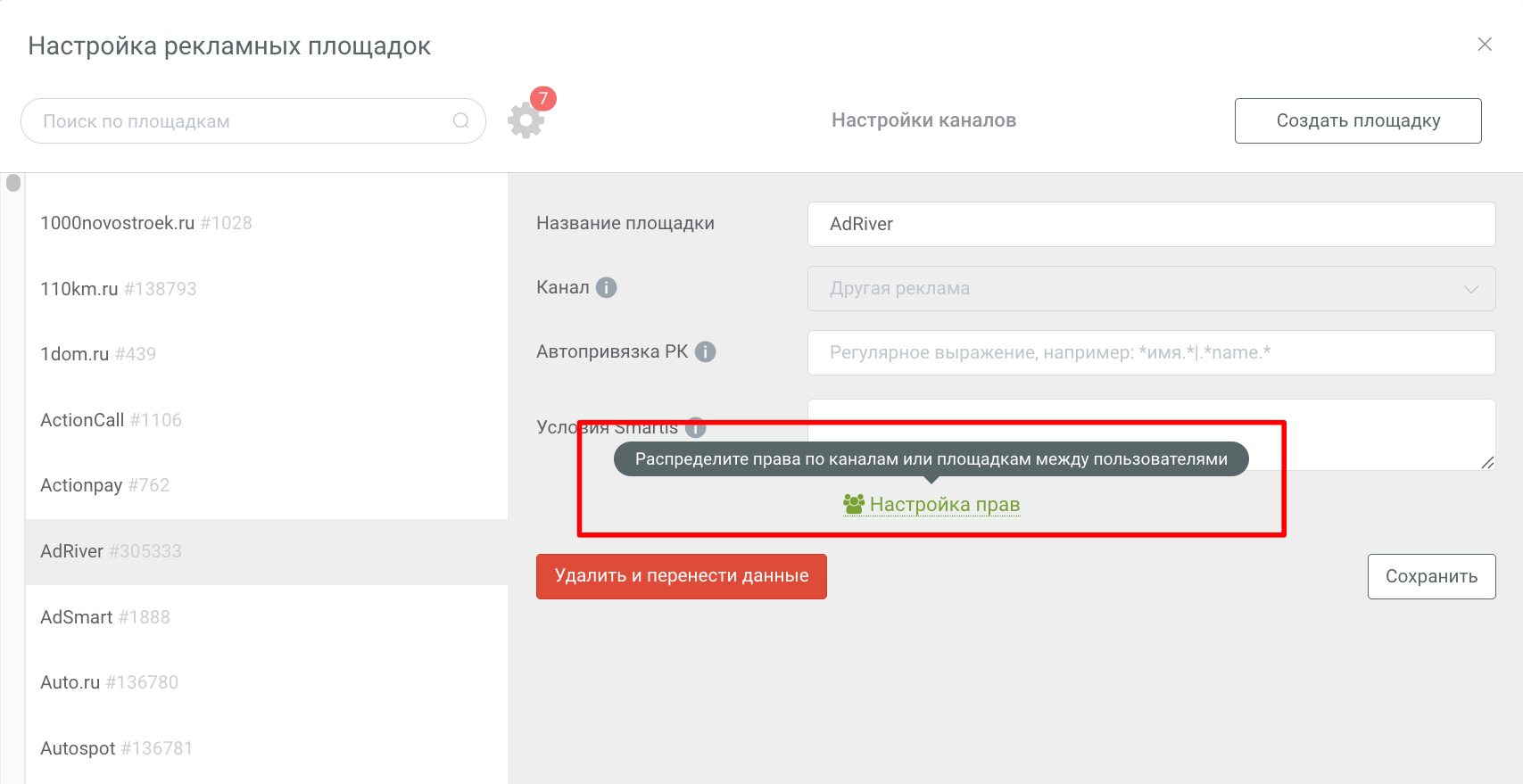Click info icon next to Условия Smartis
1523x784 pixels.
(x=697, y=427)
